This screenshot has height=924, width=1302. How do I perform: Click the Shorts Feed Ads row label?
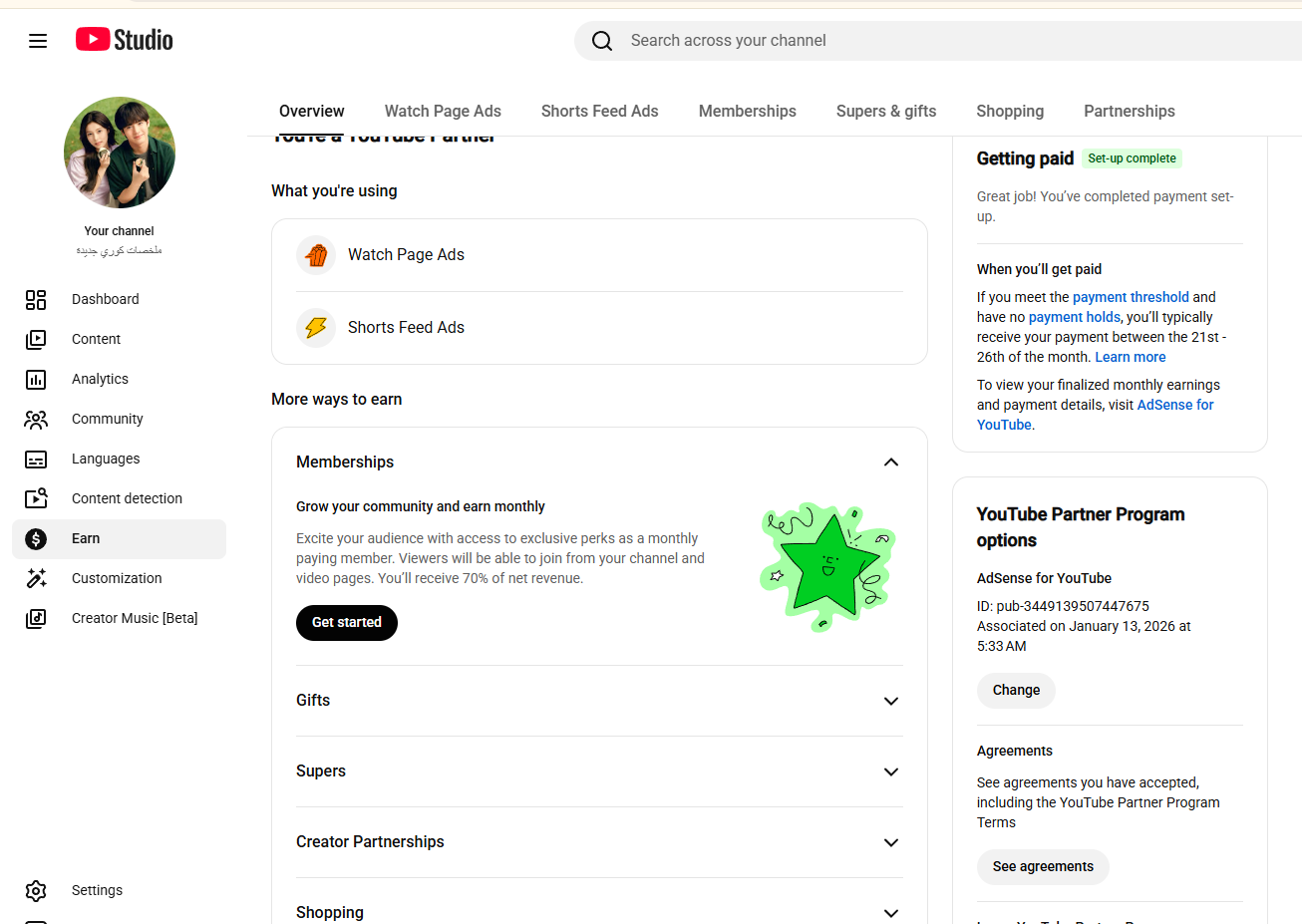point(406,328)
